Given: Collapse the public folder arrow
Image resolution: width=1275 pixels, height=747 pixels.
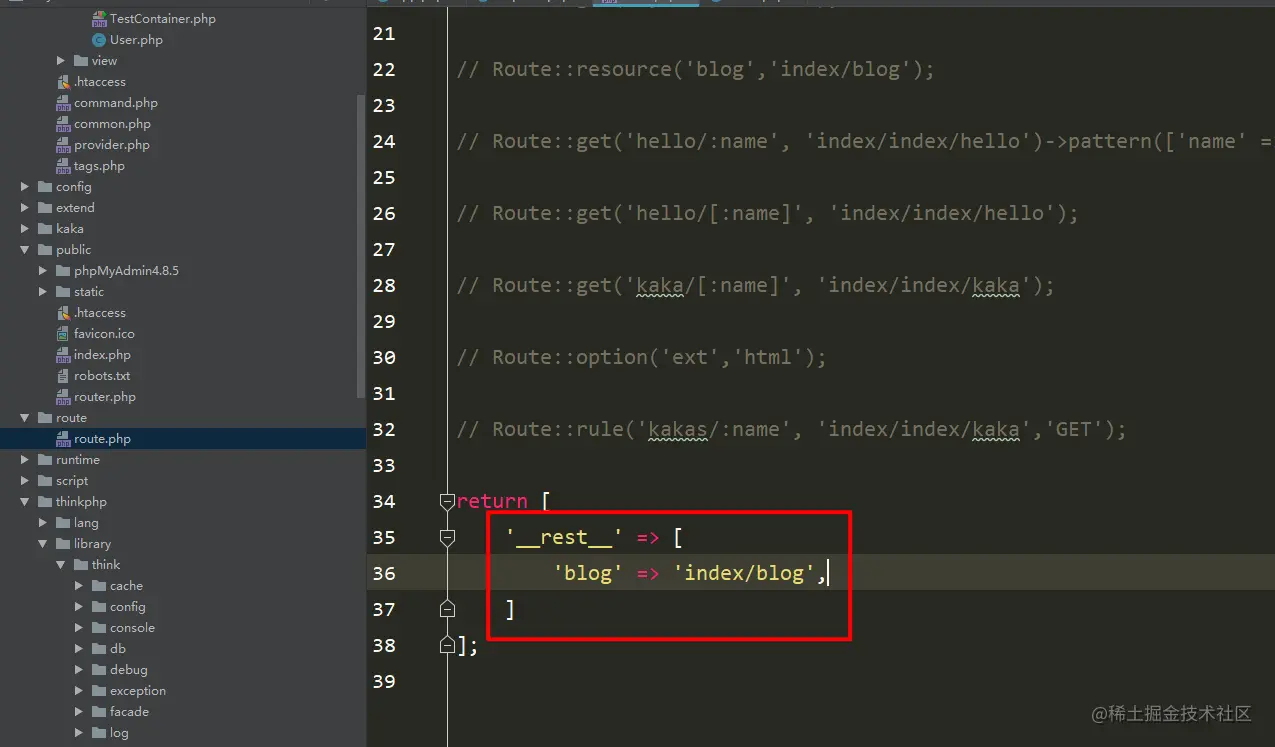Looking at the screenshot, I should coord(25,250).
